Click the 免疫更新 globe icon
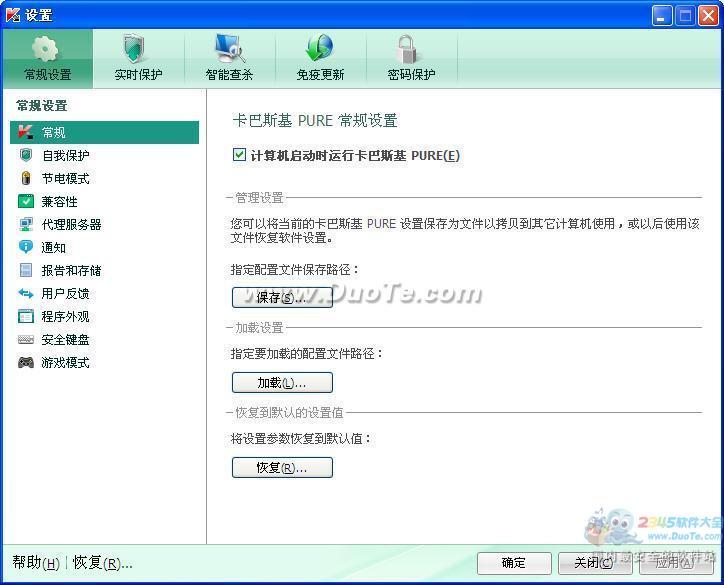This screenshot has width=724, height=585. click(320, 48)
